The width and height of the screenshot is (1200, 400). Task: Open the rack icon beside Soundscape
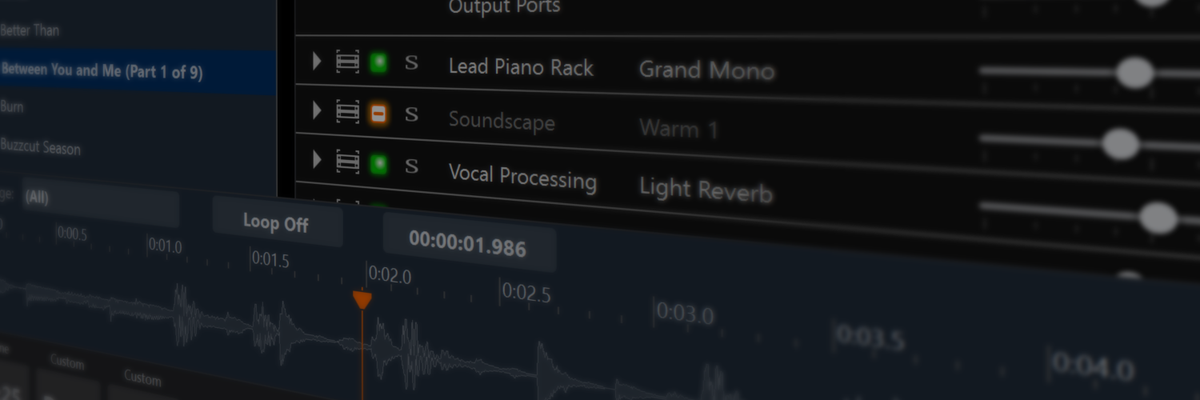point(347,111)
